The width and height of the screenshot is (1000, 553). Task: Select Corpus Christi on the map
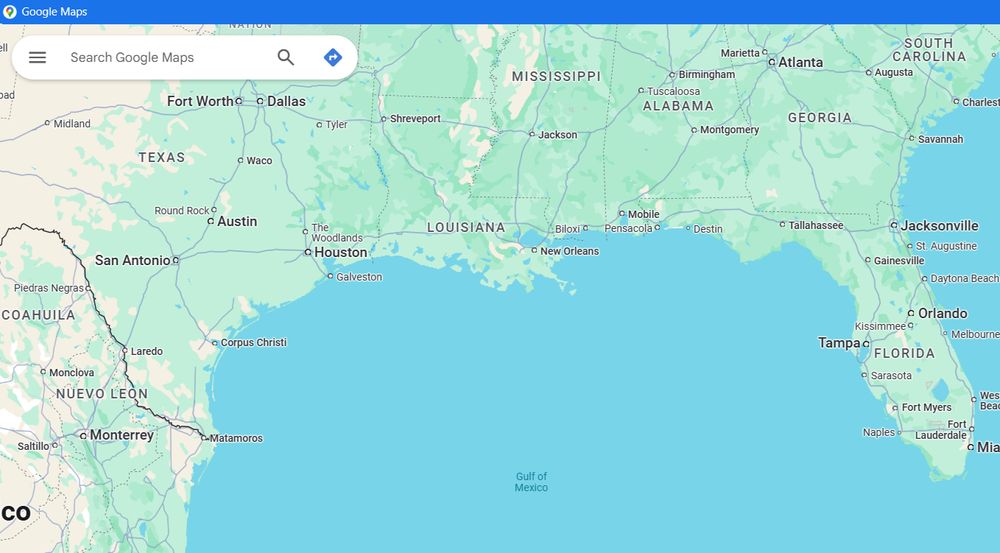(x=254, y=343)
